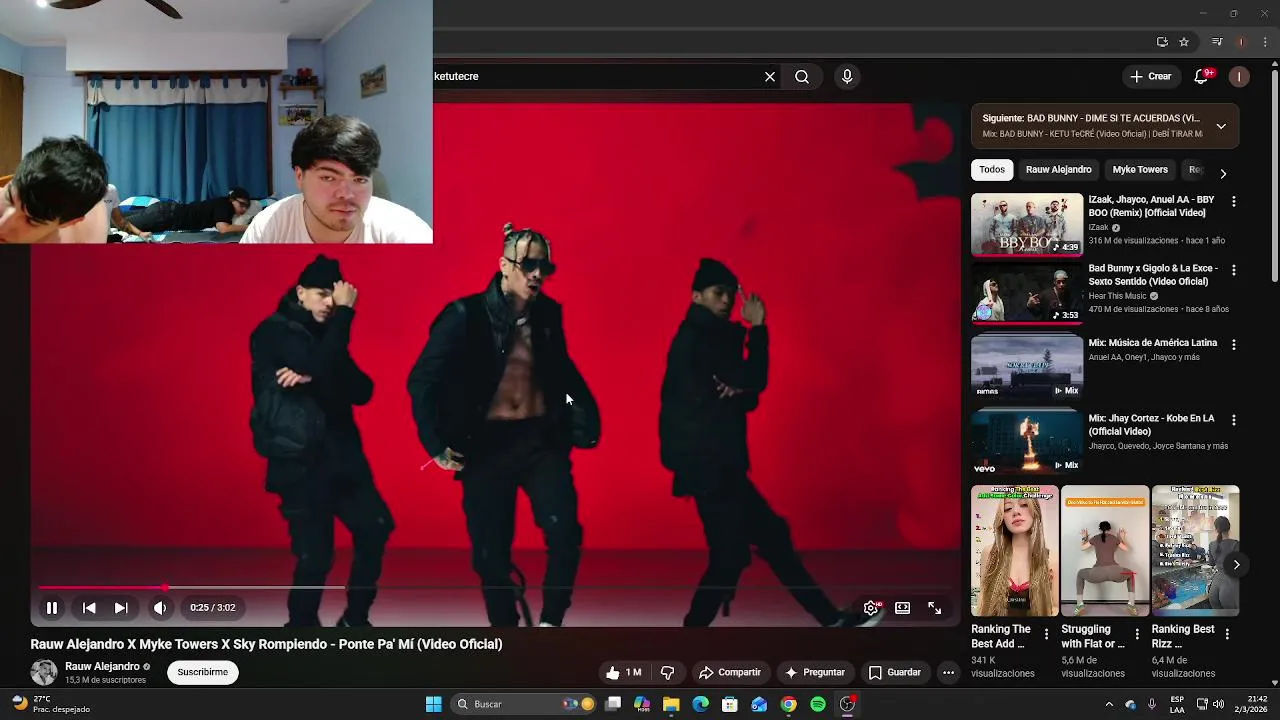
Task: Open 'Ranking The Best Add' short
Action: [x=1014, y=551]
